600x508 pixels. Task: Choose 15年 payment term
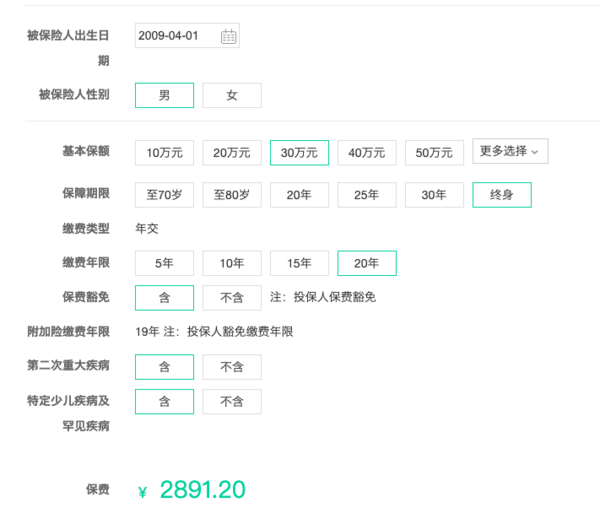(299, 263)
